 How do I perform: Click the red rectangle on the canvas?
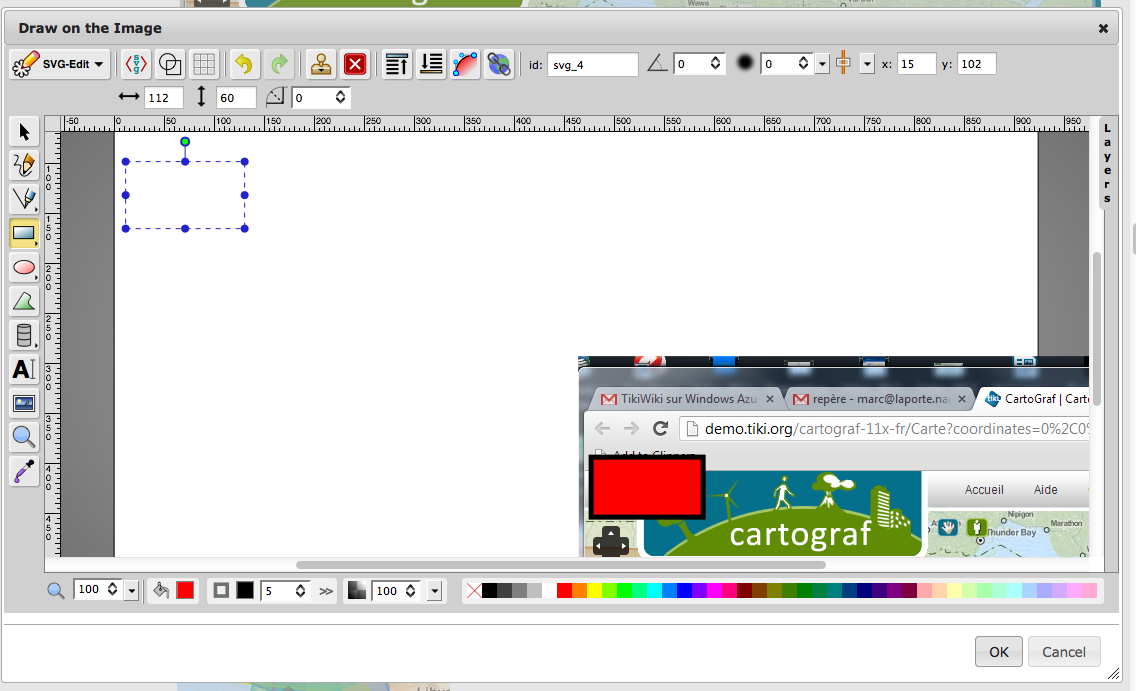click(647, 487)
